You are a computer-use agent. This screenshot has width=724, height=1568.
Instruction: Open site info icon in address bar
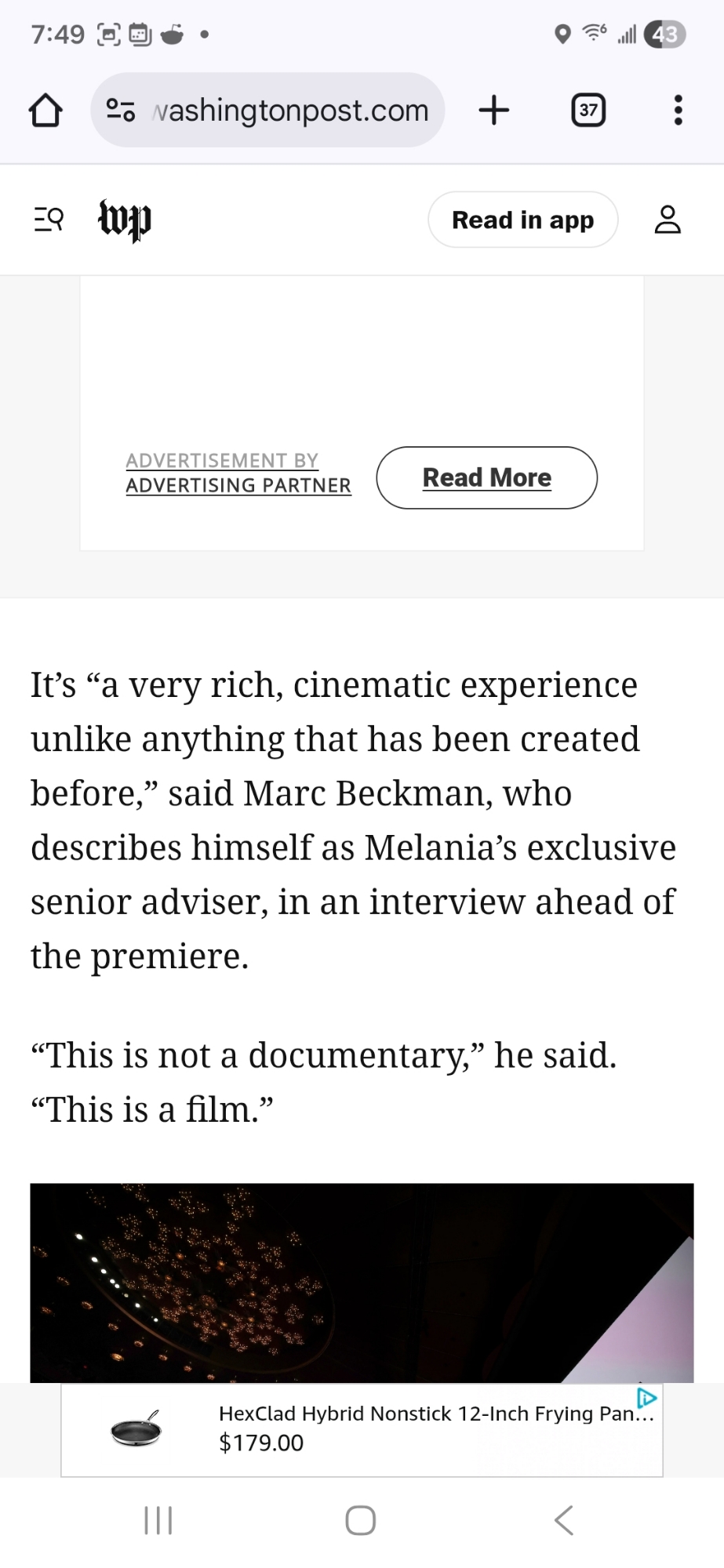(121, 111)
